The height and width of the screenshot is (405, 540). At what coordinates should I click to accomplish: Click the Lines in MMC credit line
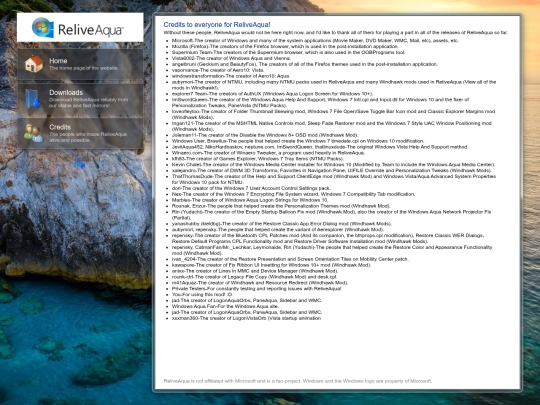[x=255, y=271]
